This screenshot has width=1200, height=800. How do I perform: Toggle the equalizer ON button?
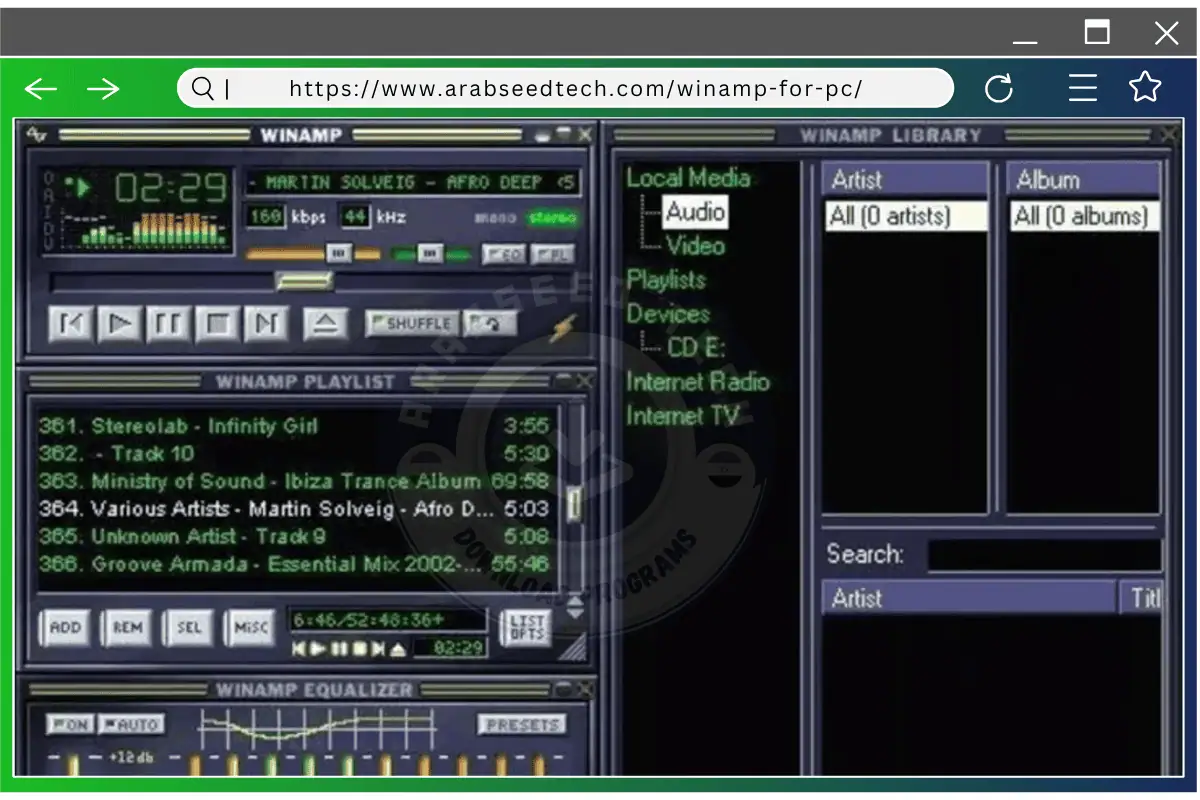pyautogui.click(x=69, y=724)
